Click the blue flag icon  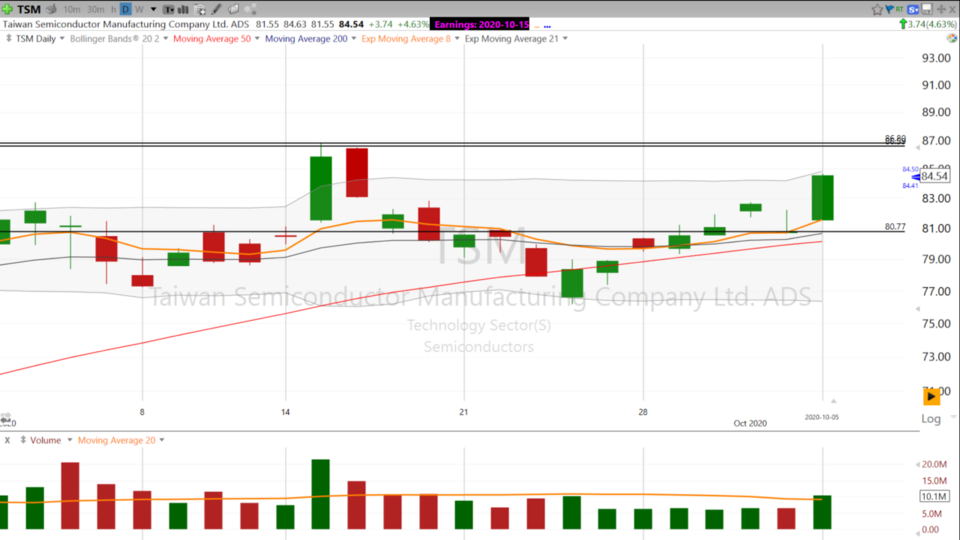coord(889,9)
